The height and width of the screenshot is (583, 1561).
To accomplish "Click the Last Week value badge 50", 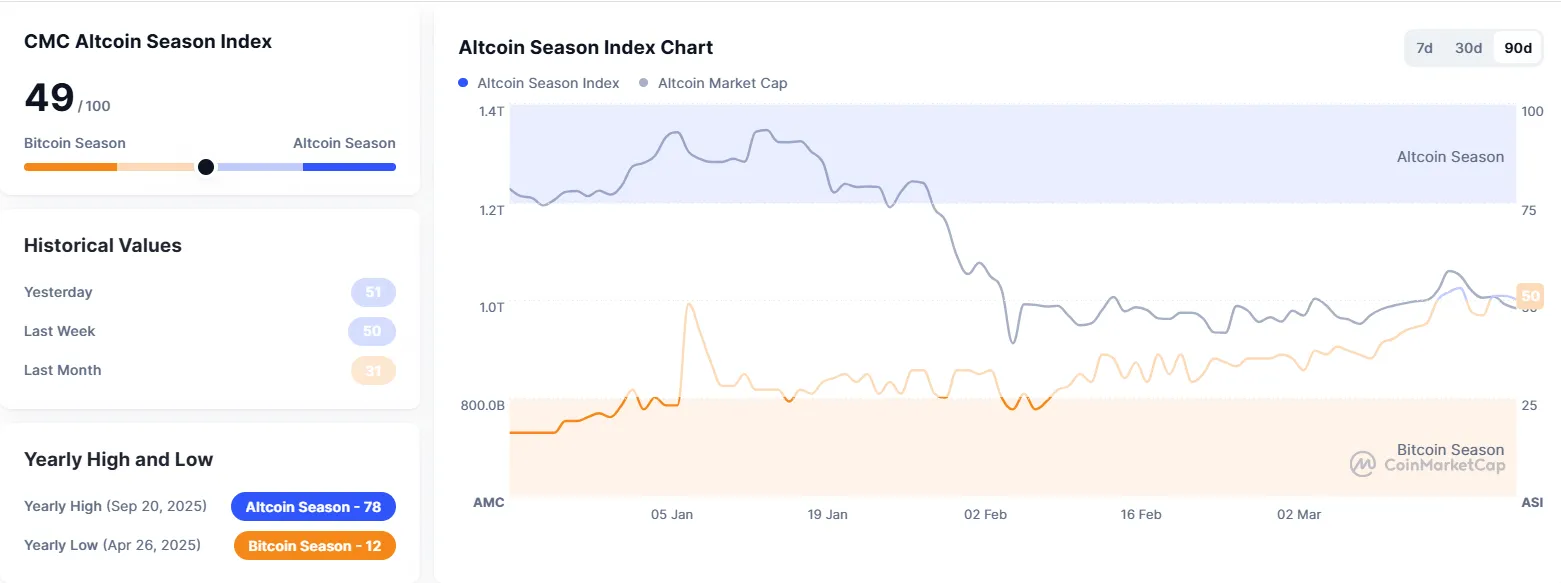I will [x=372, y=331].
